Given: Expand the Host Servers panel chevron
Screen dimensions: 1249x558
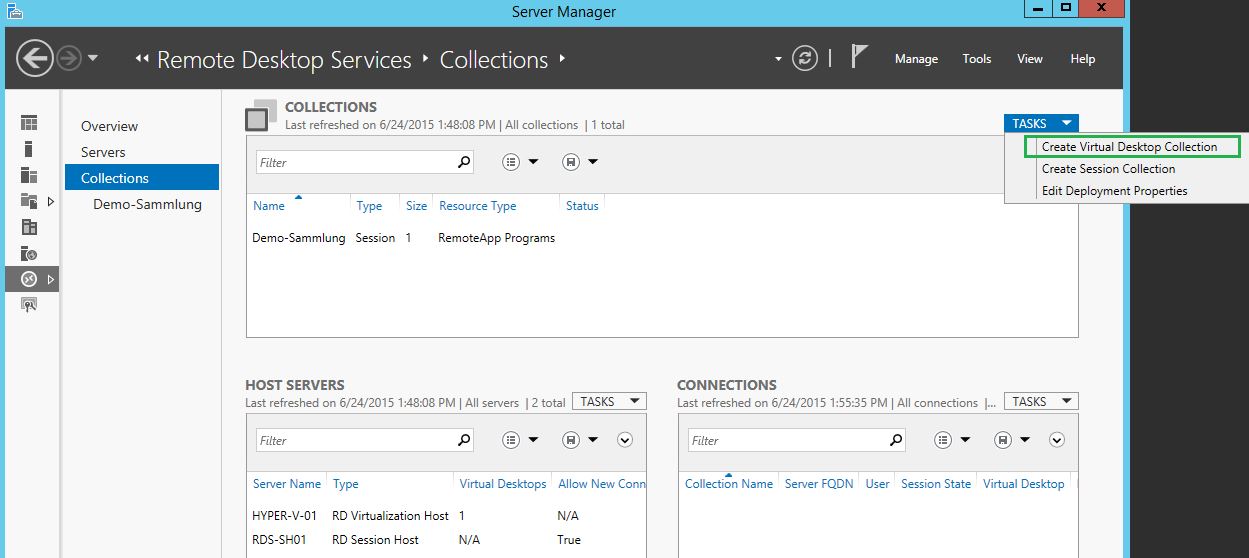Looking at the screenshot, I should tap(625, 440).
